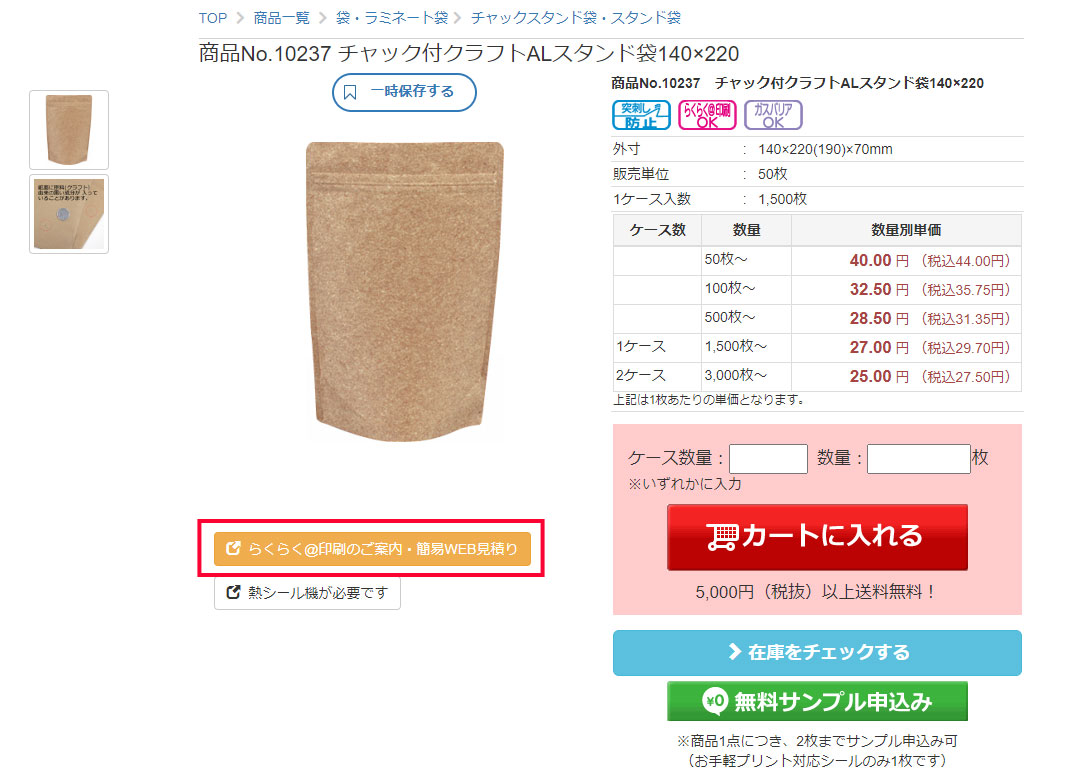
Task: Add the item with カートに入れる
Action: click(x=818, y=537)
